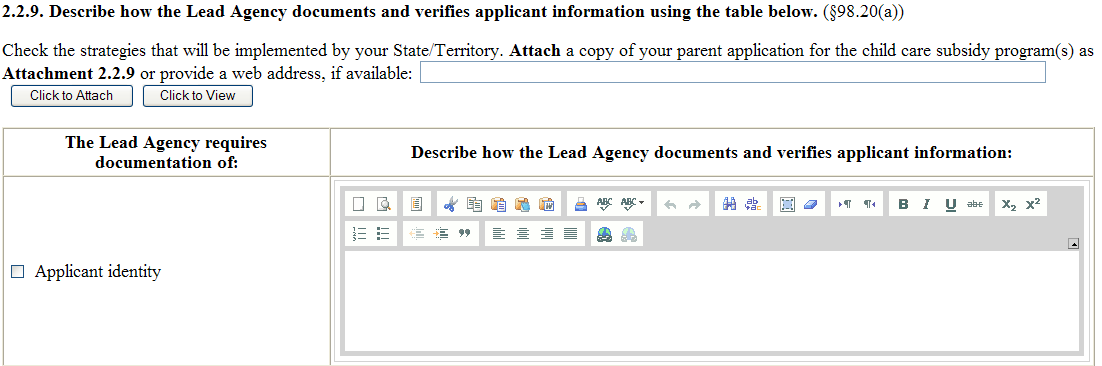1102x366 pixels.
Task: Insert a numbered list
Action: [359, 234]
